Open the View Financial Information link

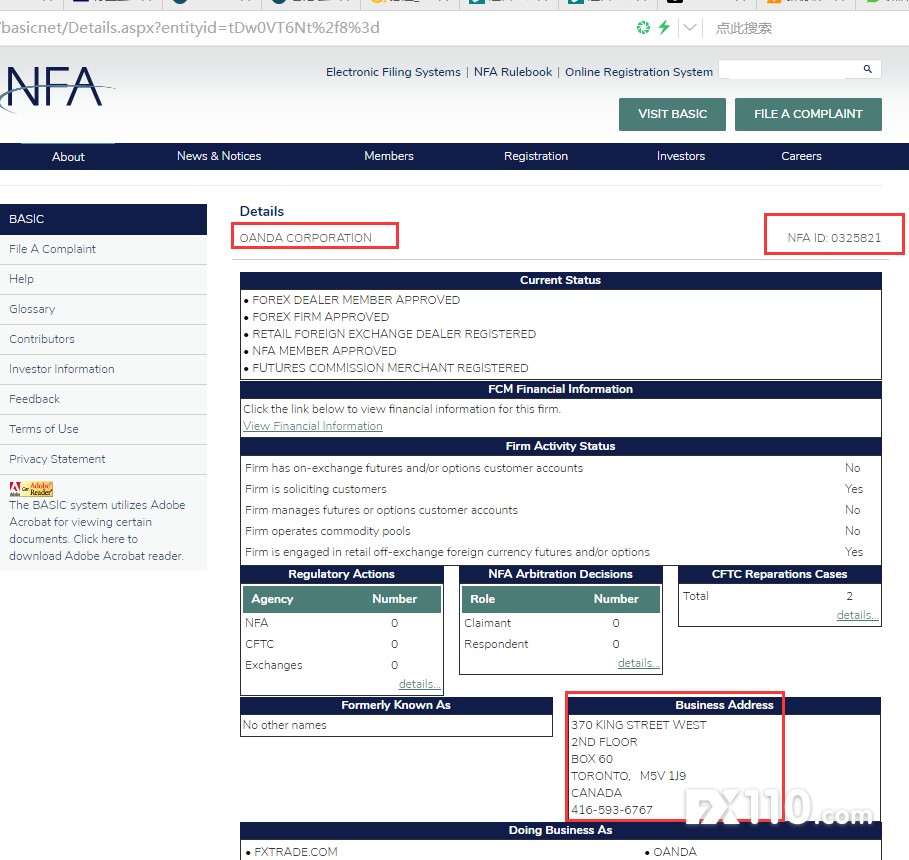click(x=312, y=426)
